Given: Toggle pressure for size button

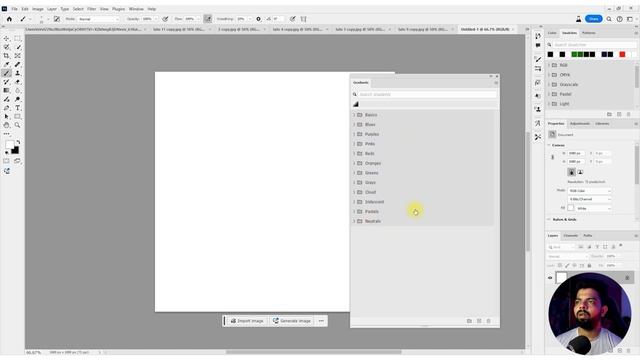Looking at the screenshot, I should coord(293,19).
